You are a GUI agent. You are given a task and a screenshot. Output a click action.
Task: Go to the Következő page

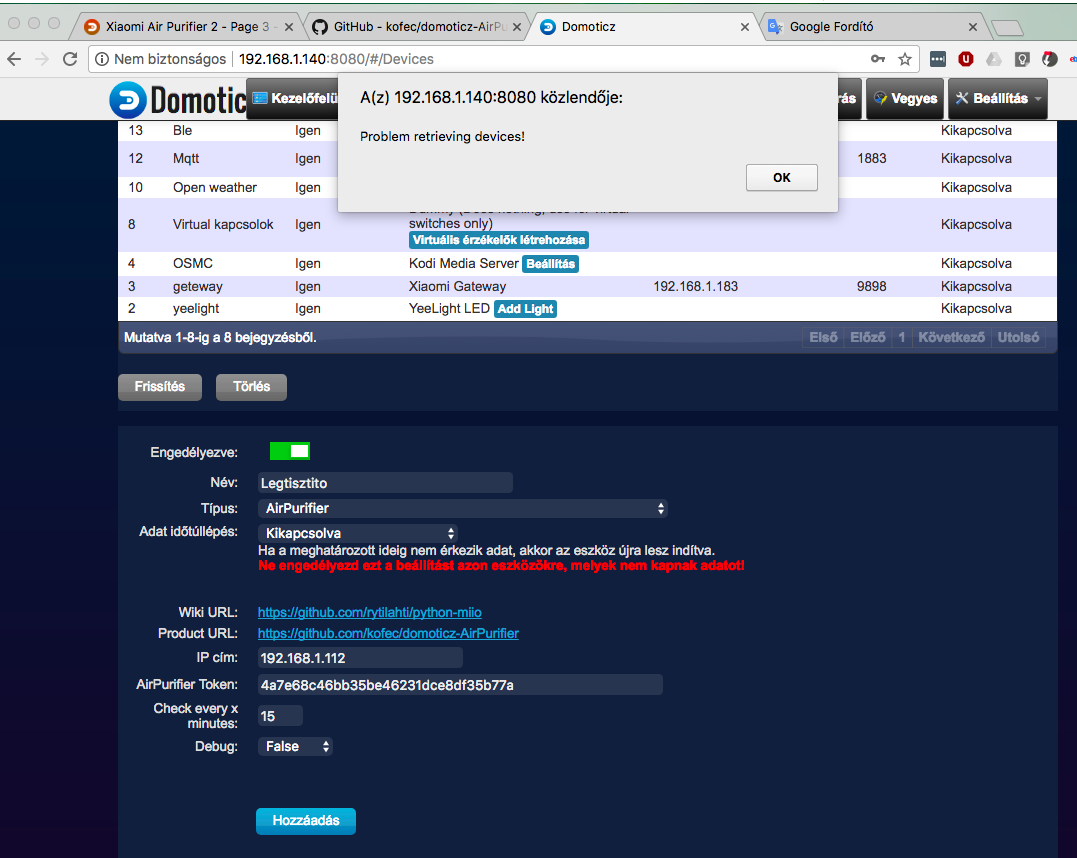(951, 337)
